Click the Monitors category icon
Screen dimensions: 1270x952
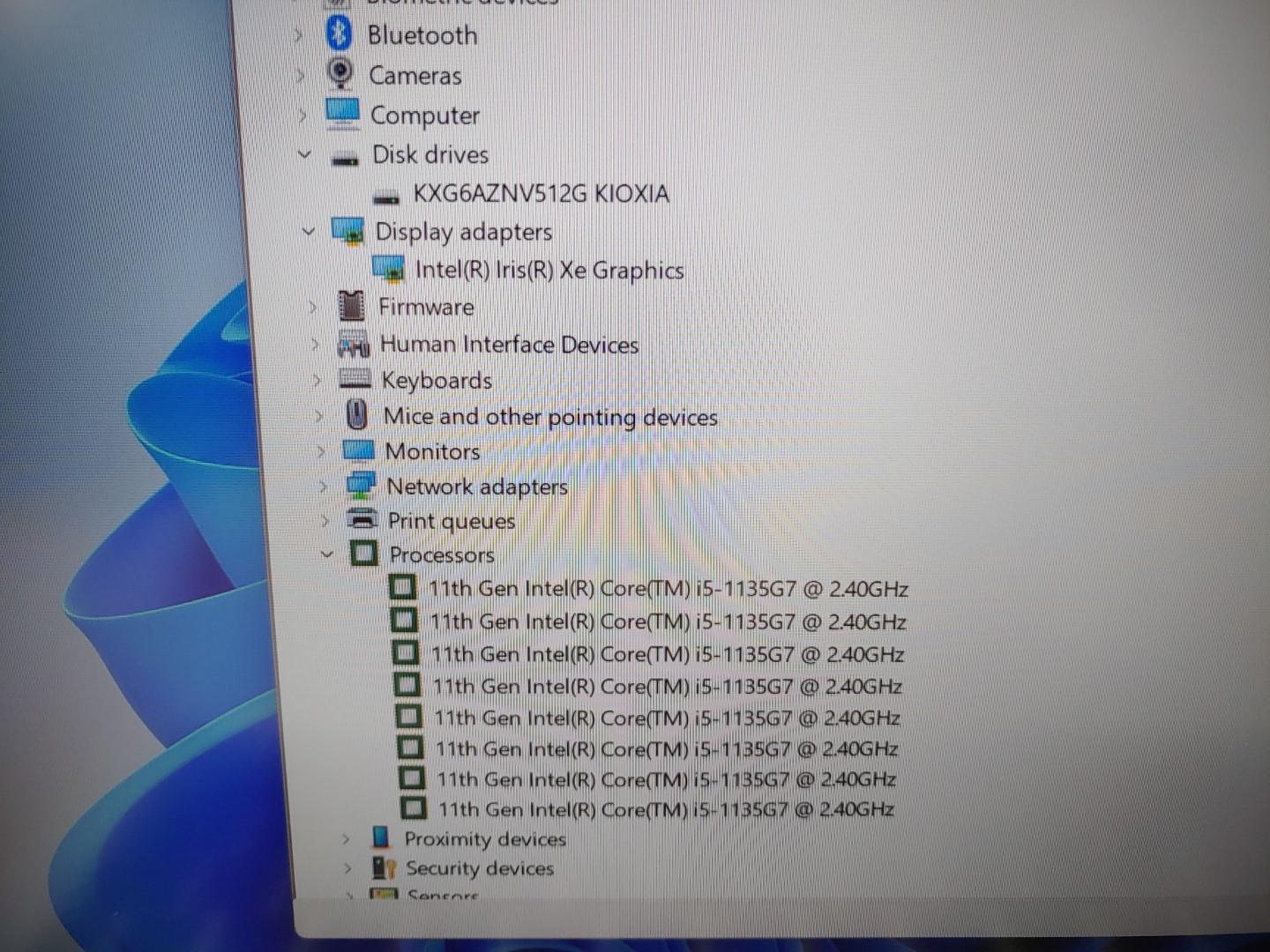pyautogui.click(x=358, y=450)
